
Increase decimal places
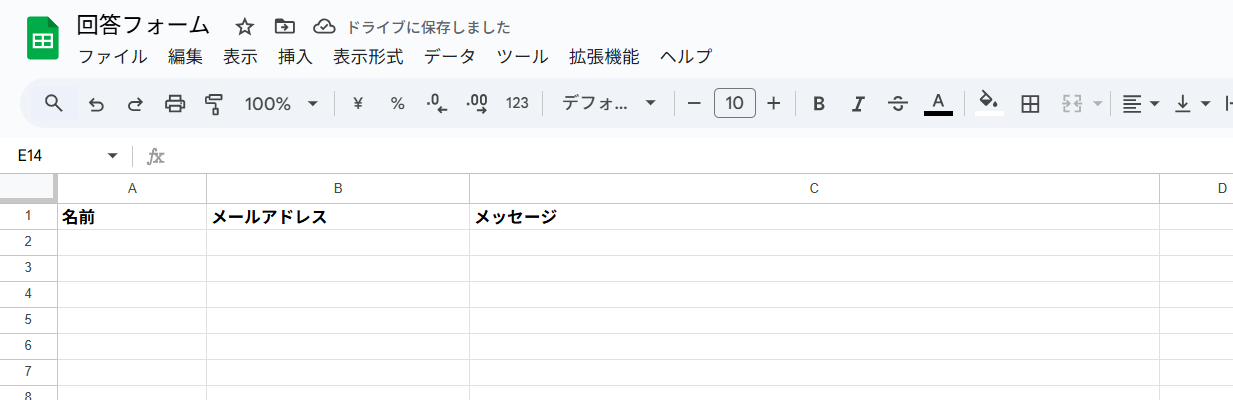[x=477, y=103]
